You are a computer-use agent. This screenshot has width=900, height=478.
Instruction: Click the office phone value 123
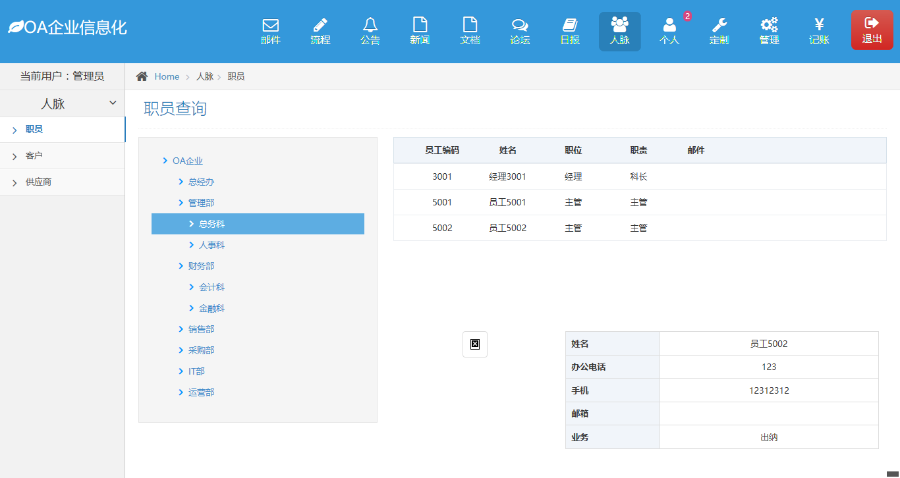[769, 367]
